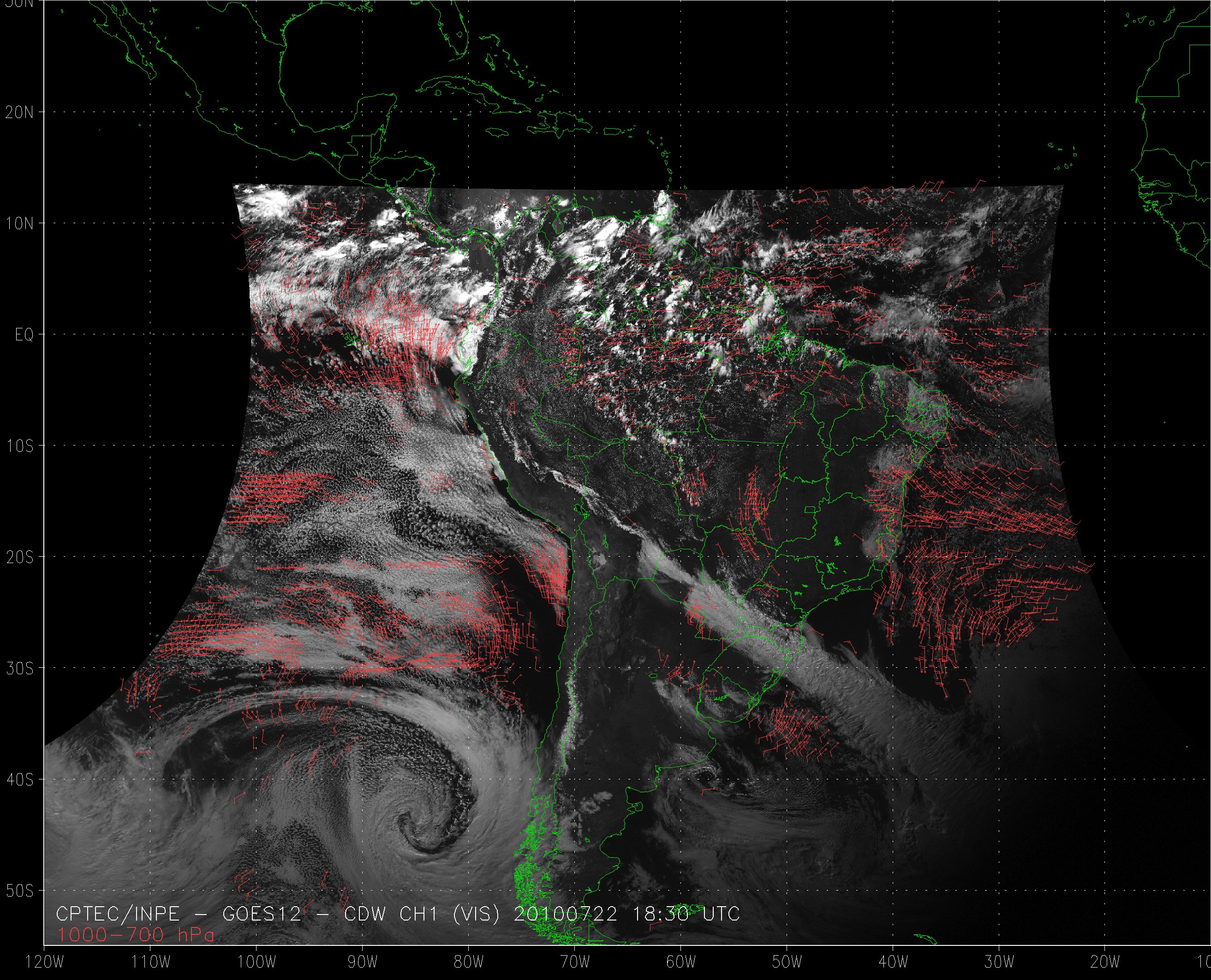Click the 60W longitude label
The height and width of the screenshot is (980, 1211).
click(681, 962)
